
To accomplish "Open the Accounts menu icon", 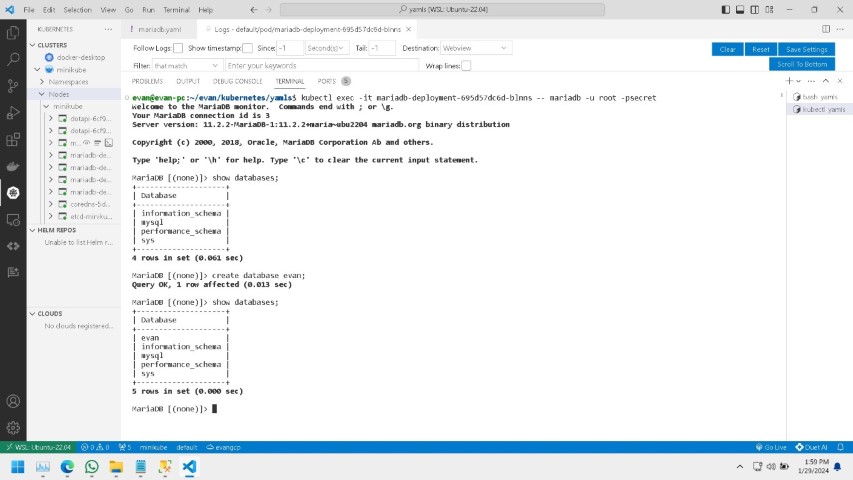I will click(x=13, y=402).
